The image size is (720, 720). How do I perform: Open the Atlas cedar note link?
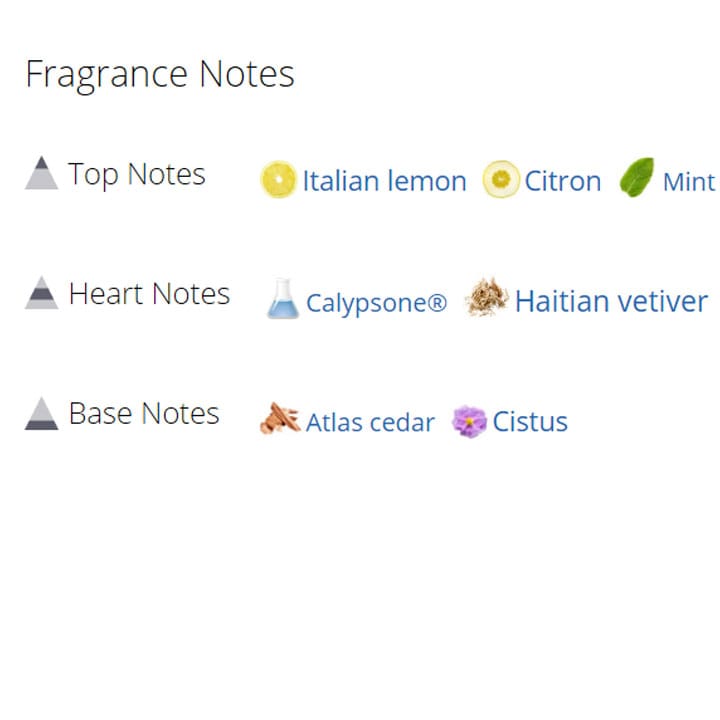370,423
